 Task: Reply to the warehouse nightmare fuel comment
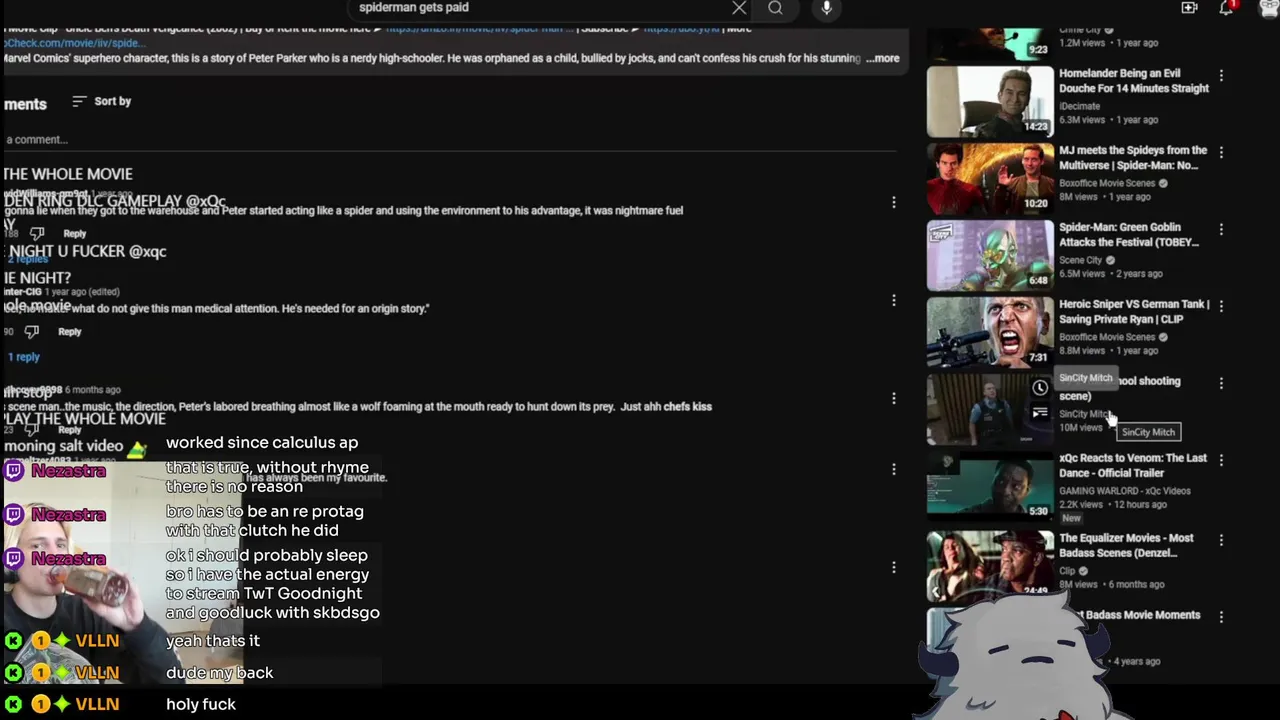pyautogui.click(x=75, y=234)
